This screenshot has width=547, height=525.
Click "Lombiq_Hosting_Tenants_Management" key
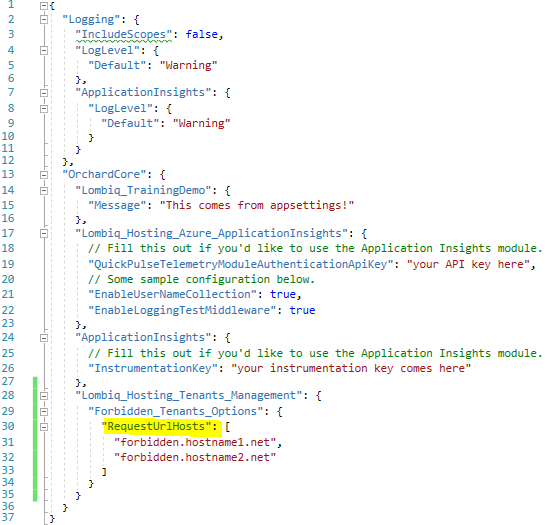[189, 395]
